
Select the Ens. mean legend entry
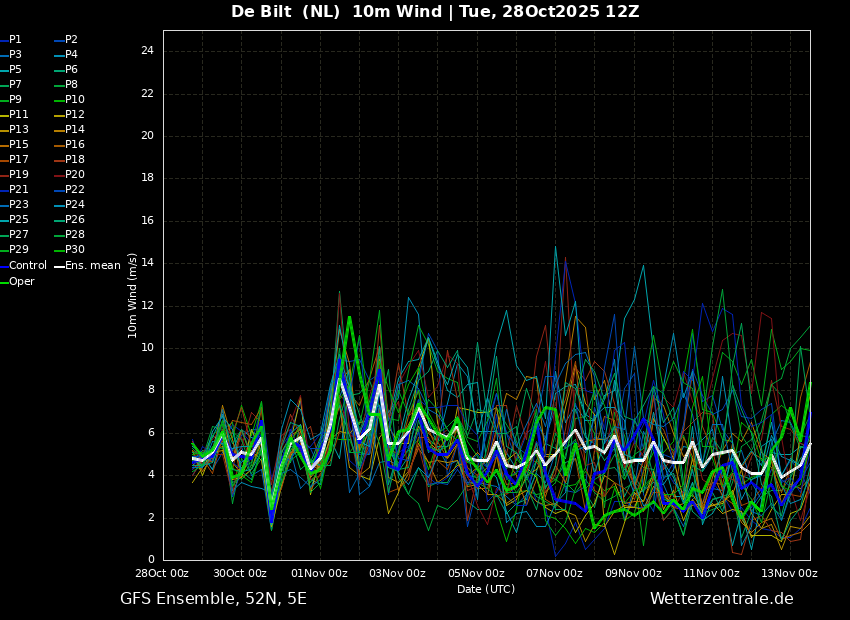pos(87,266)
